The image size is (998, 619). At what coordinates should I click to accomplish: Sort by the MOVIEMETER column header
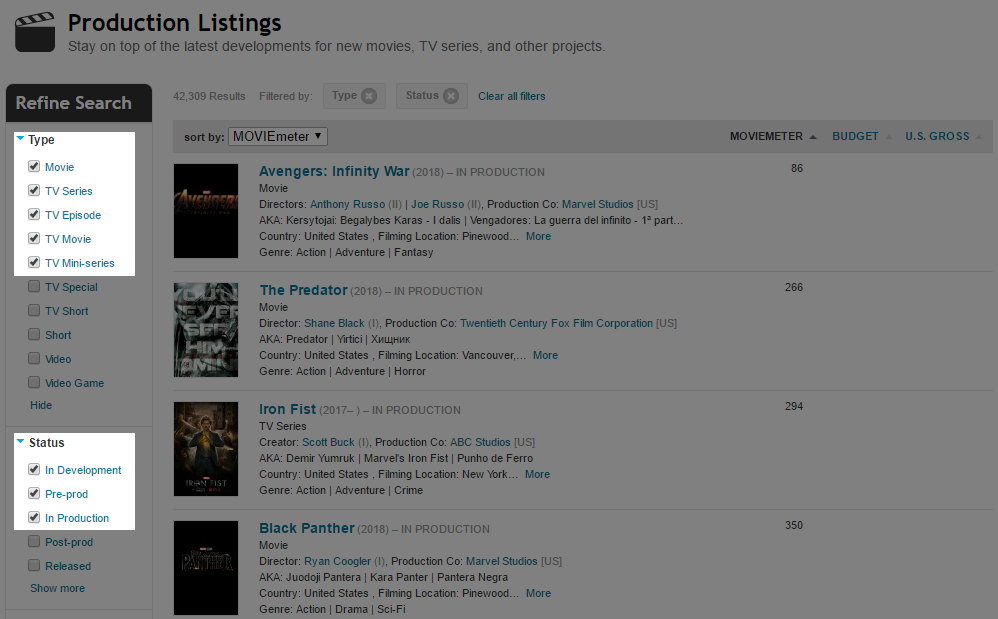pos(772,136)
